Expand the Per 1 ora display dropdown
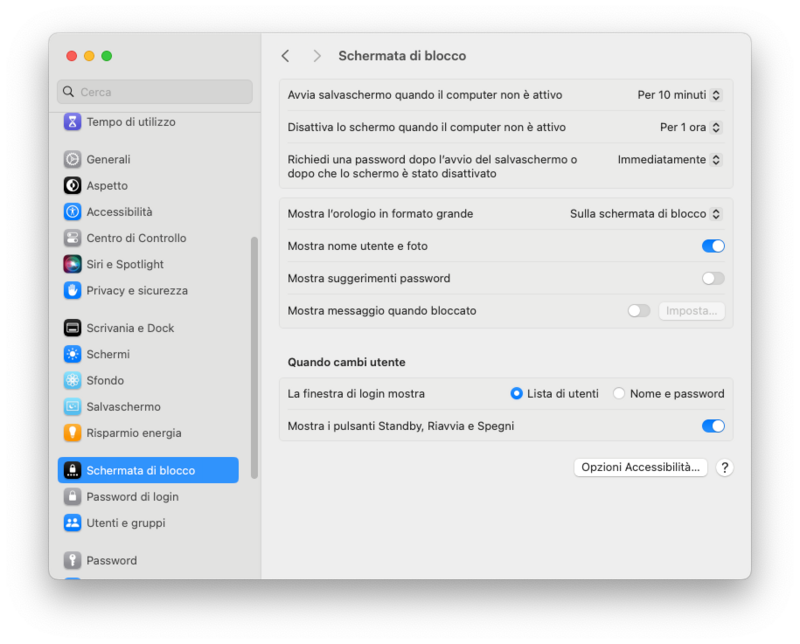The width and height of the screenshot is (800, 644). click(691, 127)
